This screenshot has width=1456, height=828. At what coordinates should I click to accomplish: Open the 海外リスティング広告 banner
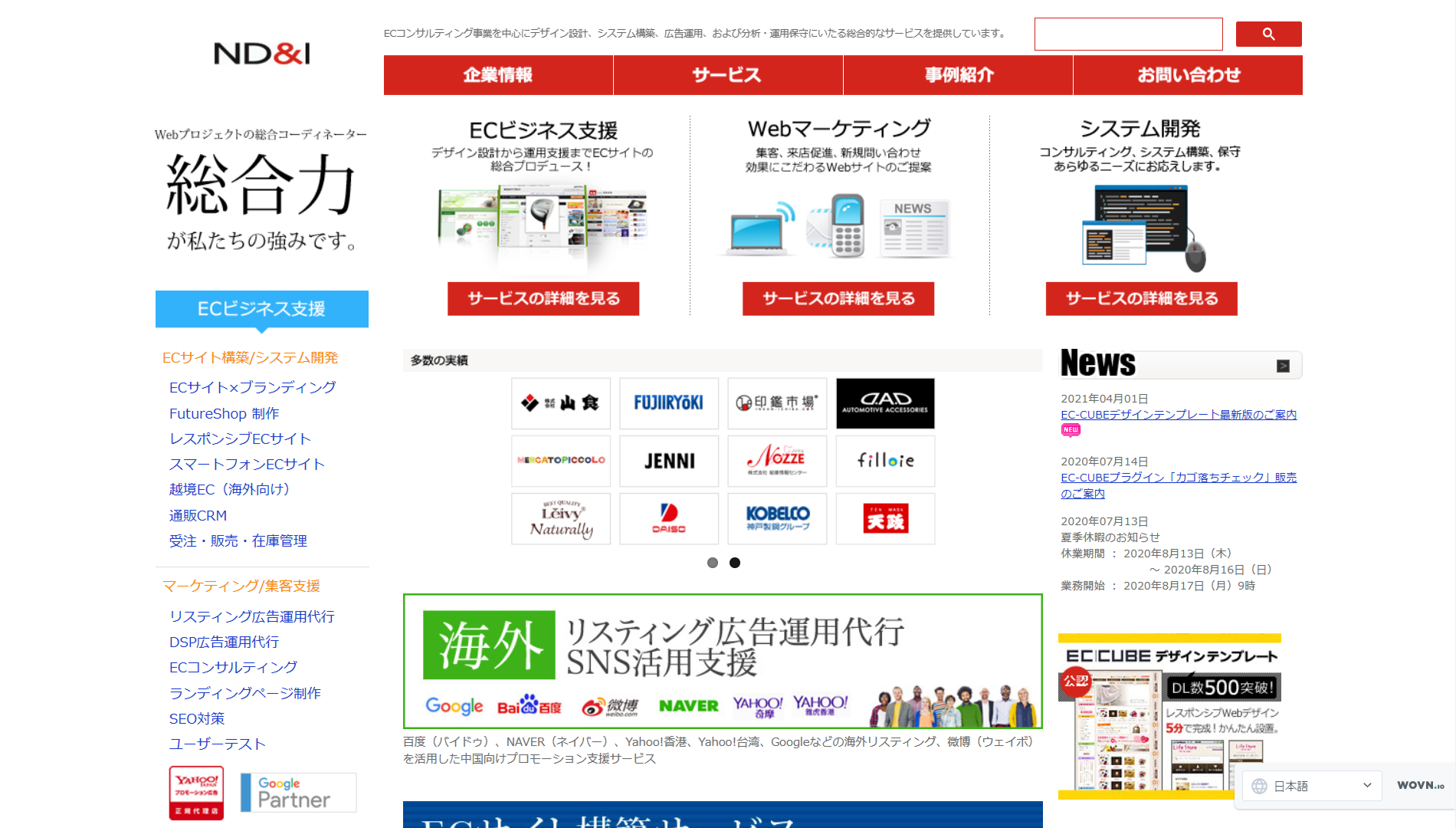723,661
